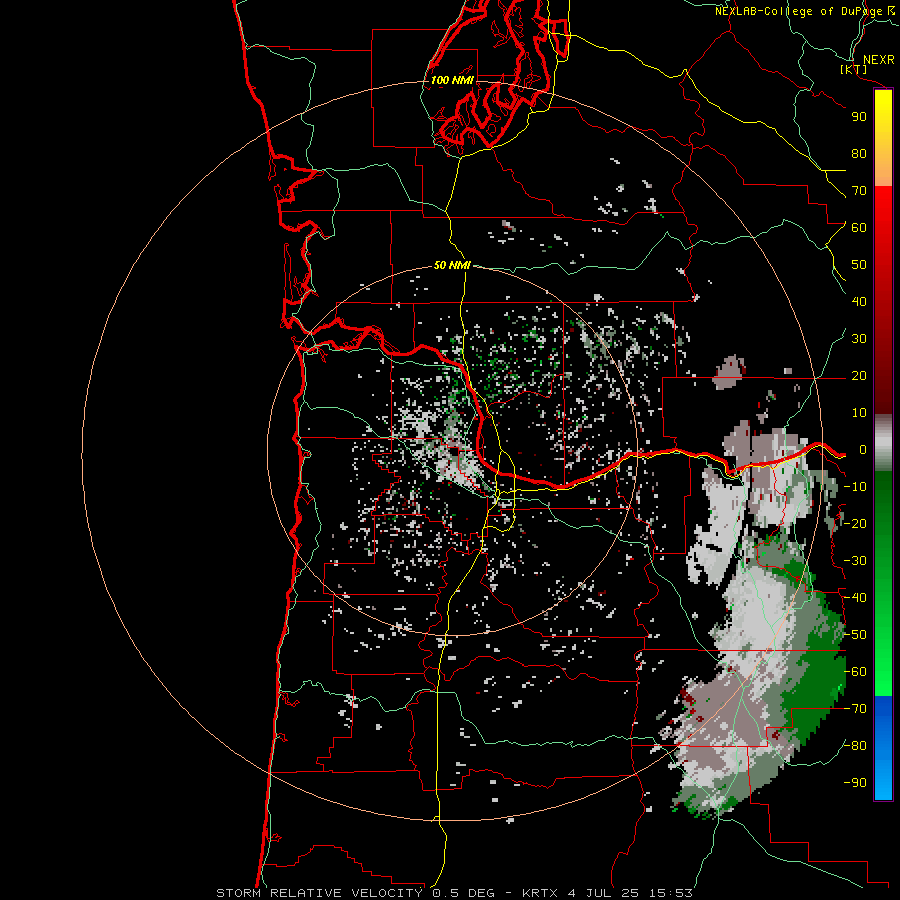The height and width of the screenshot is (900, 900).
Task: Click the -60 value on the velocity scale
Action: (855, 672)
